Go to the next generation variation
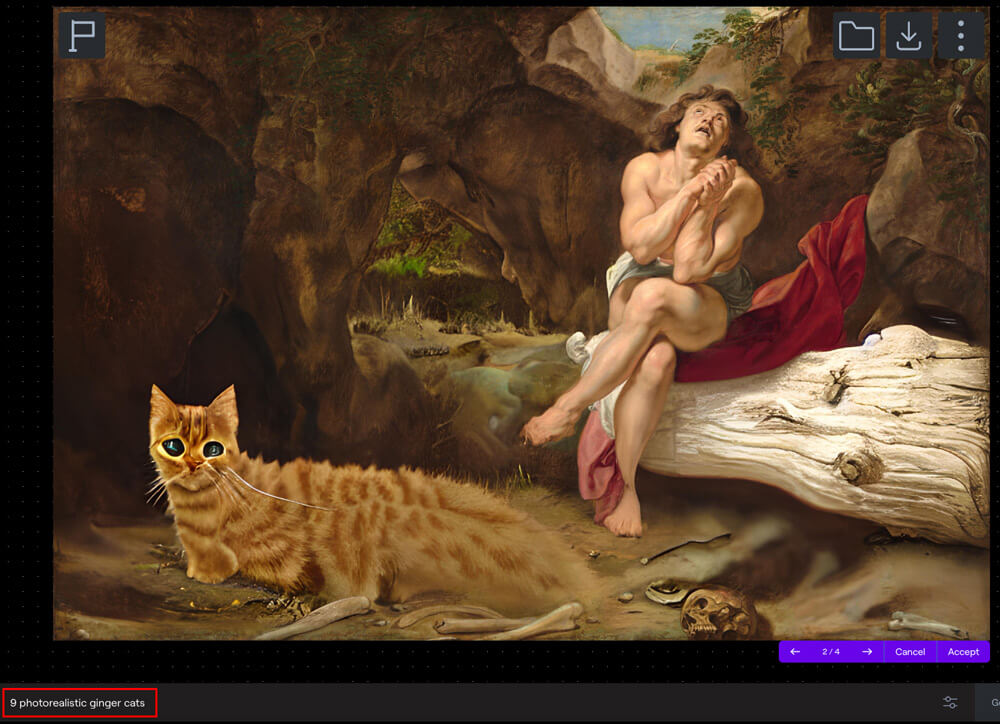Screen dimensions: 1000x724 click(867, 651)
